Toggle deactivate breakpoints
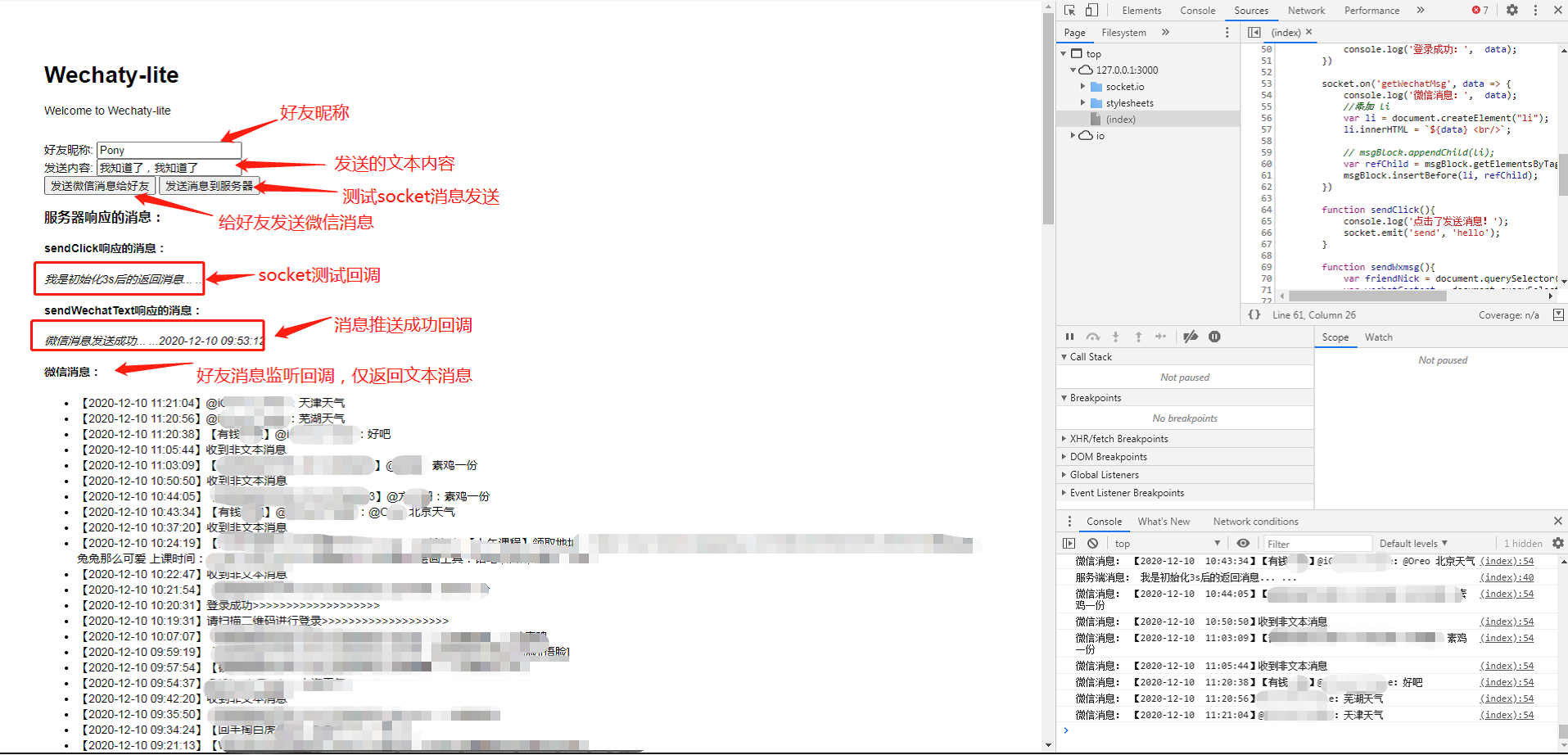The image size is (1568, 755). coord(1191,337)
